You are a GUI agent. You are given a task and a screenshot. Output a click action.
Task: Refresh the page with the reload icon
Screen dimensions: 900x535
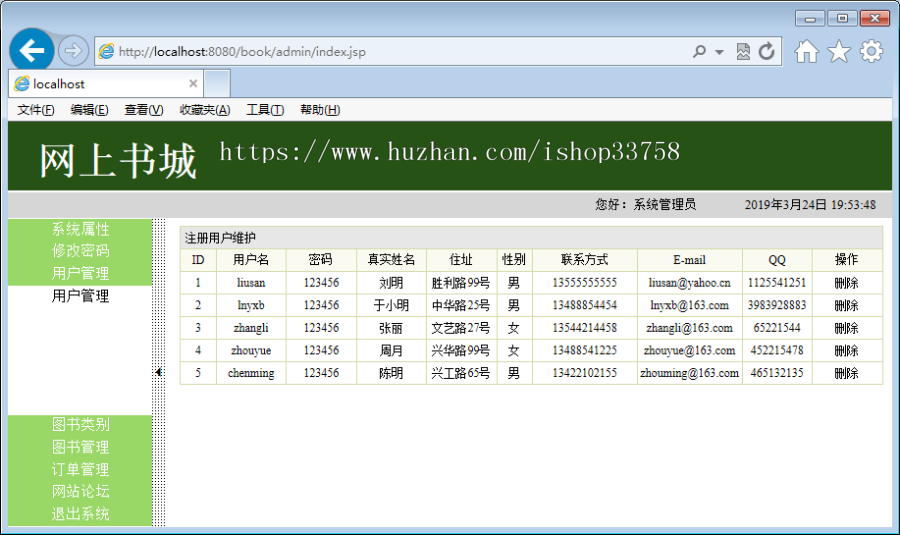(x=767, y=52)
